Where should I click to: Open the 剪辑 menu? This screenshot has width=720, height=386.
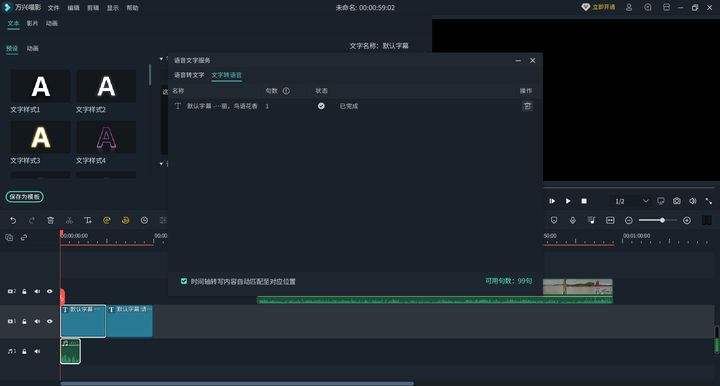tap(93, 8)
